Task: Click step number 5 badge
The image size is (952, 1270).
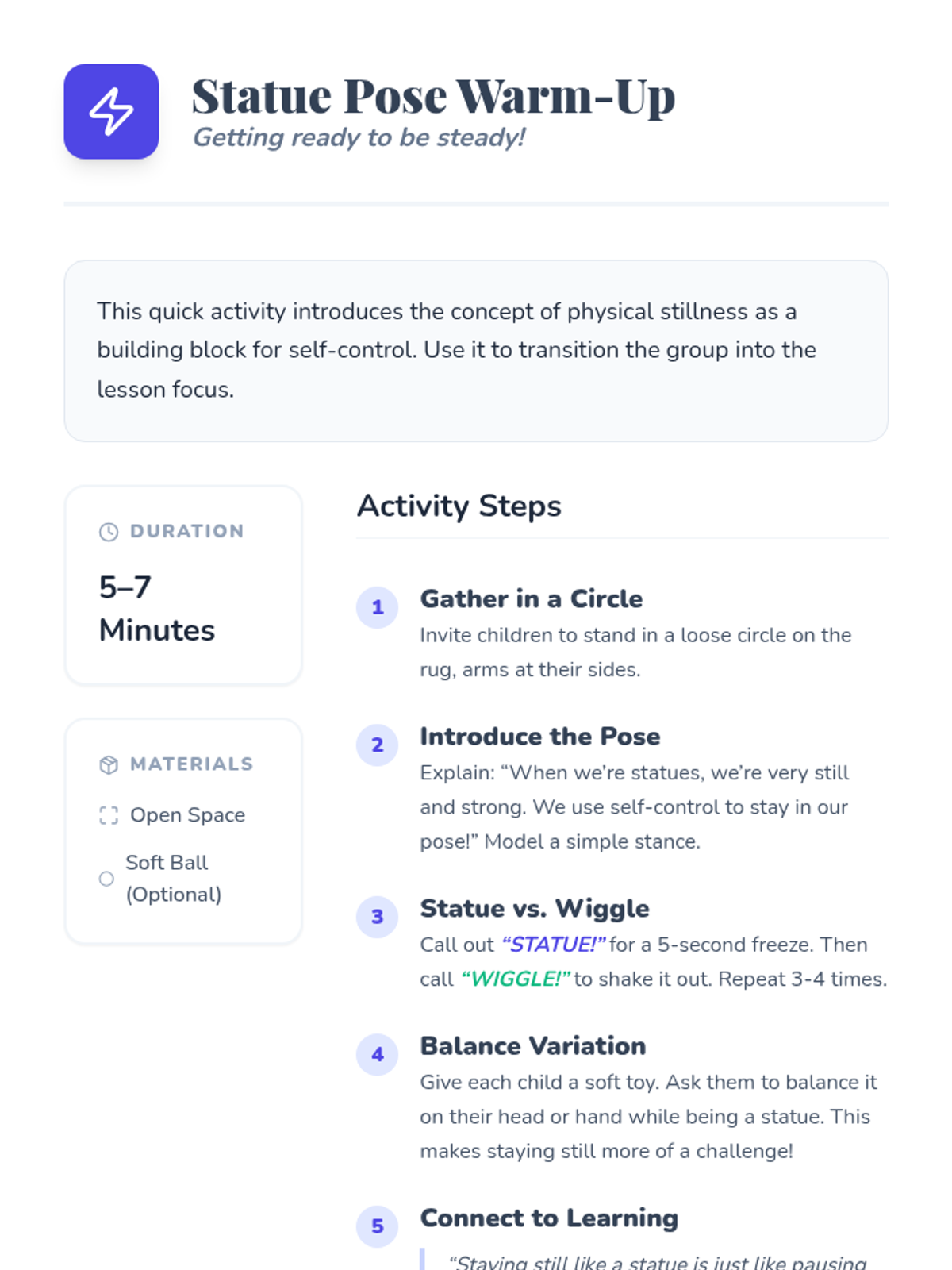Action: [x=377, y=1226]
